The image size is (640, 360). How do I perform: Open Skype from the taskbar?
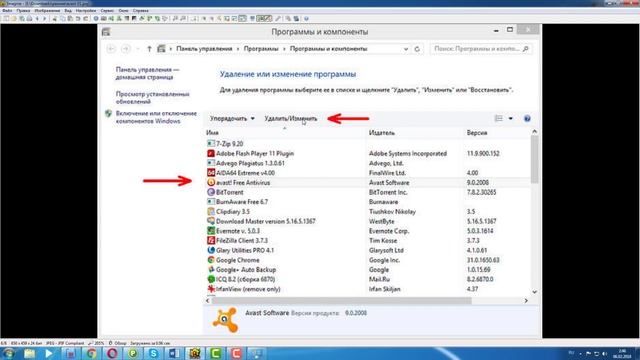click(153, 353)
